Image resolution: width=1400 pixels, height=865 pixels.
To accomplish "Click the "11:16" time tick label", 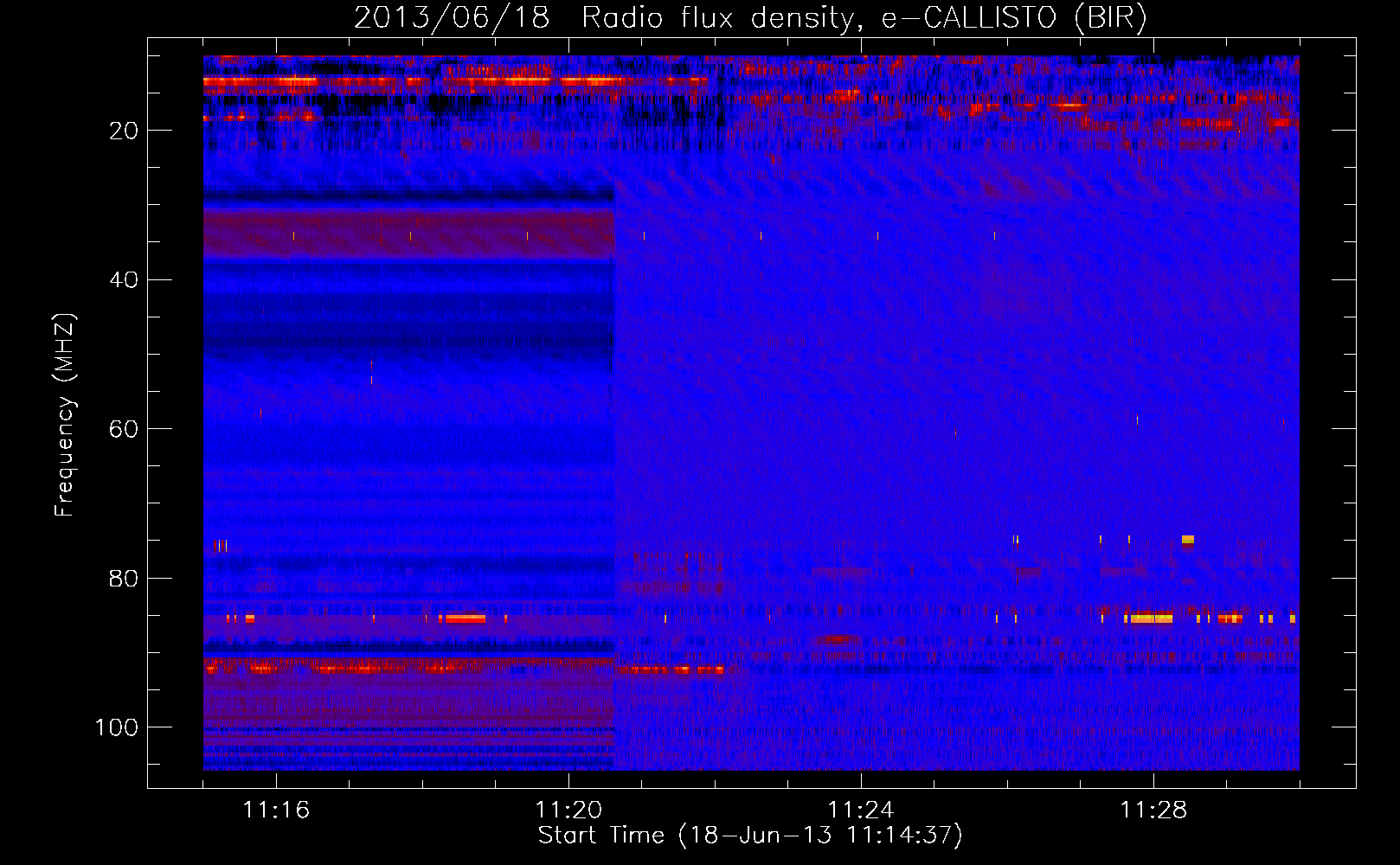I will point(276,811).
